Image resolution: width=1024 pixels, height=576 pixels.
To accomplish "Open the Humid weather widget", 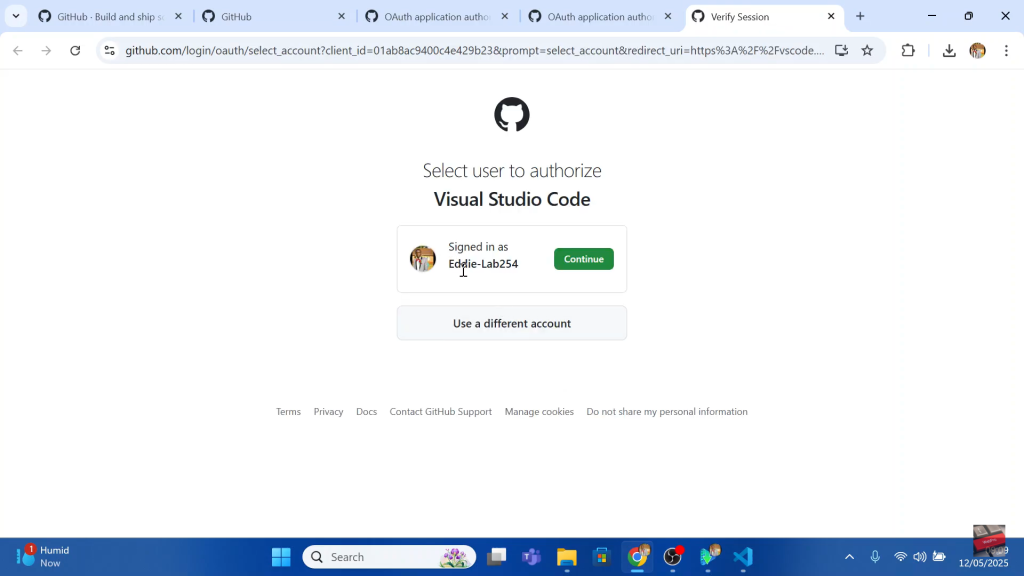I will point(43,557).
